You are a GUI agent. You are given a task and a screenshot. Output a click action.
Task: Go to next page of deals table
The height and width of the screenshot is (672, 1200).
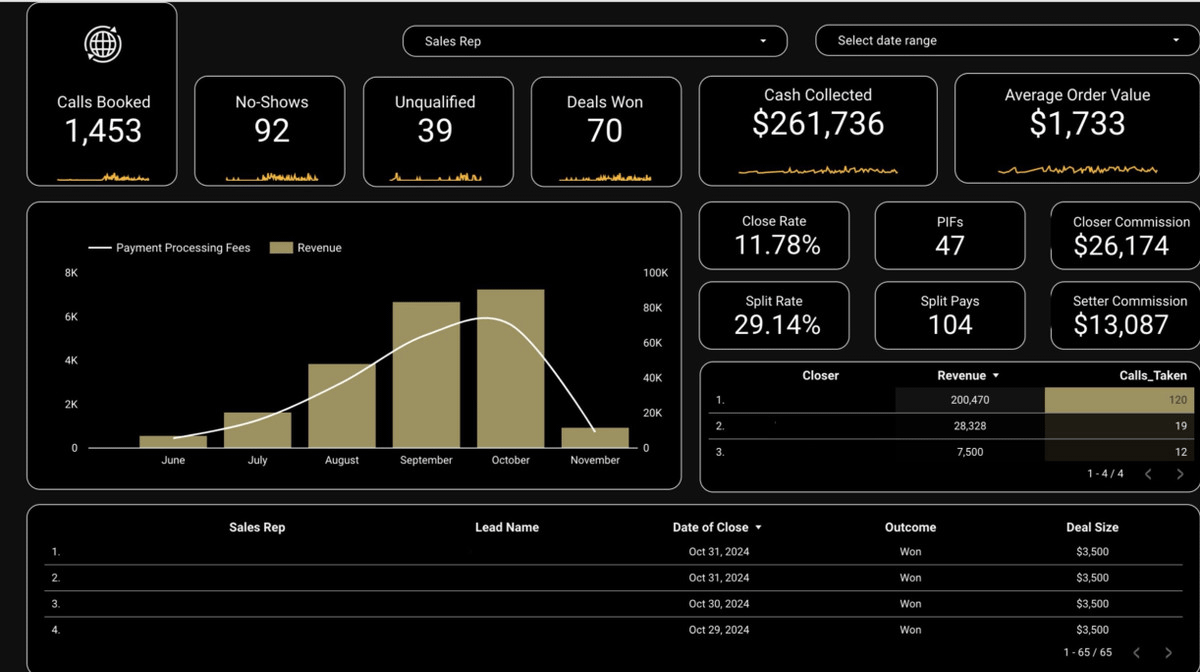tap(1168, 651)
